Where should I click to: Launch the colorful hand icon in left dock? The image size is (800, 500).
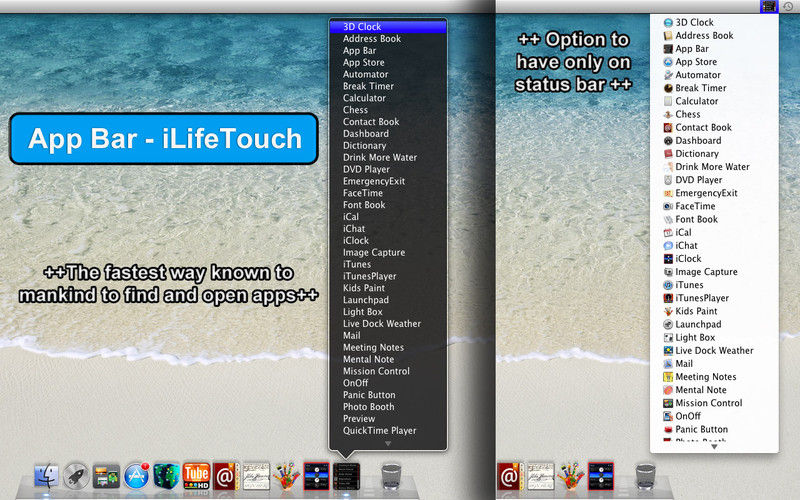pos(286,476)
